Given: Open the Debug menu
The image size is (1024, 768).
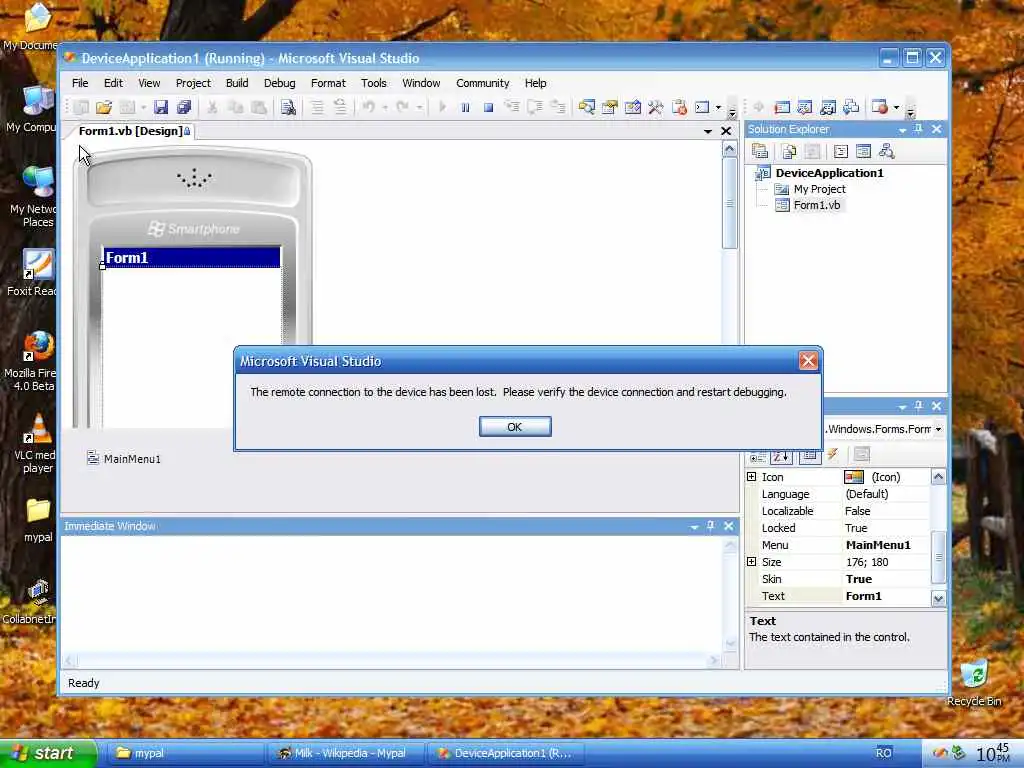Looking at the screenshot, I should 280,83.
